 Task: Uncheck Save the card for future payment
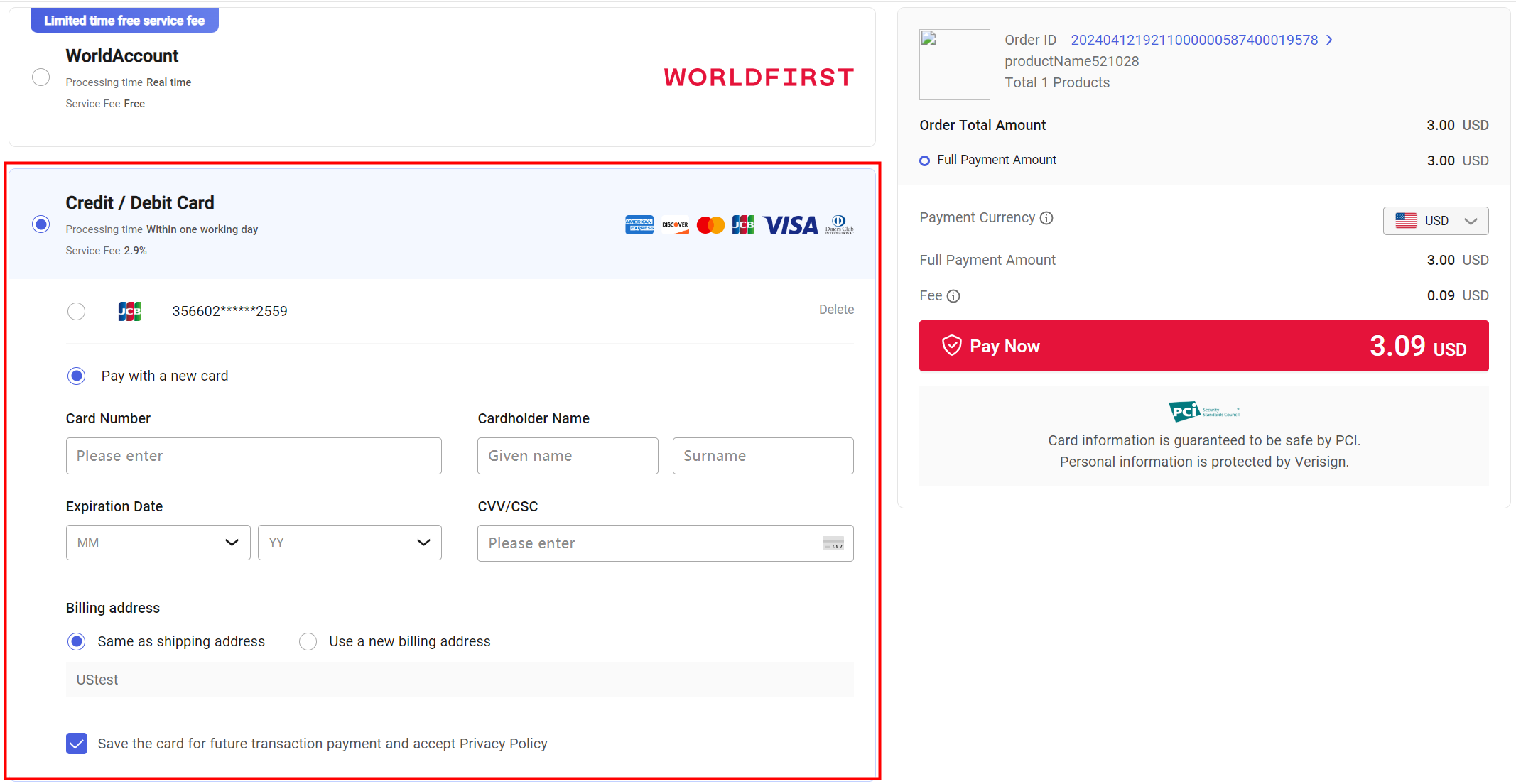77,744
